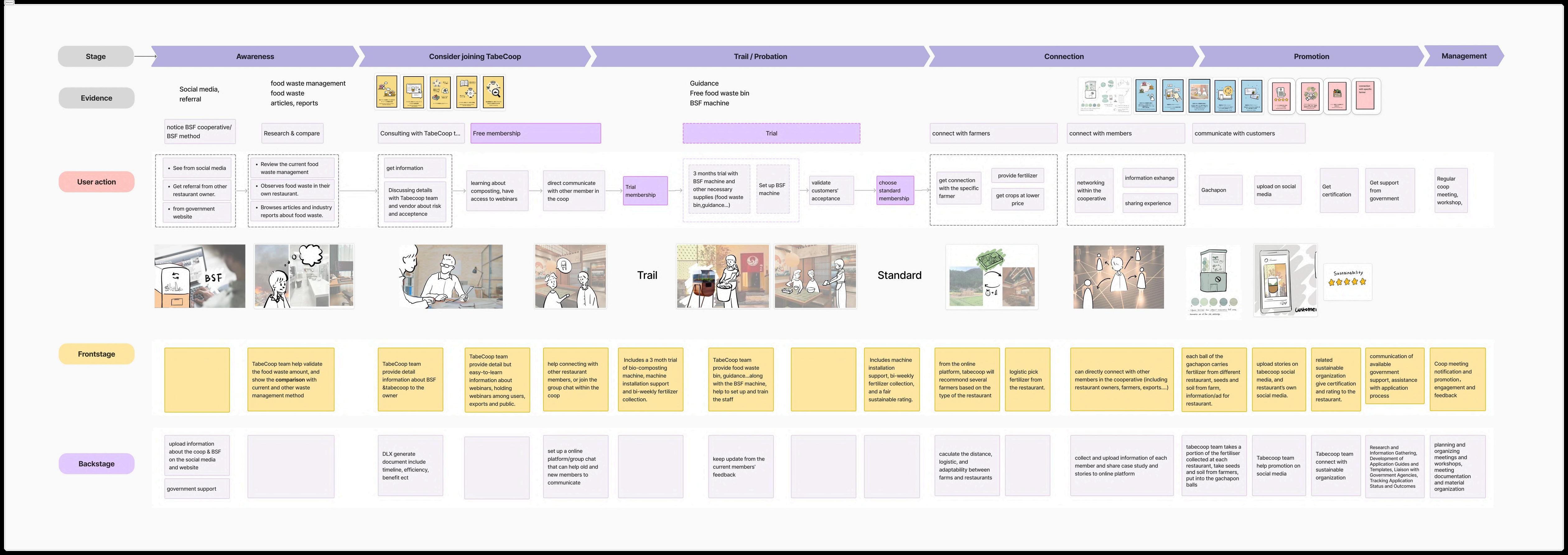This screenshot has width=1568, height=555.
Task: Click the pink vegetable crate card
Action: coord(1337,96)
